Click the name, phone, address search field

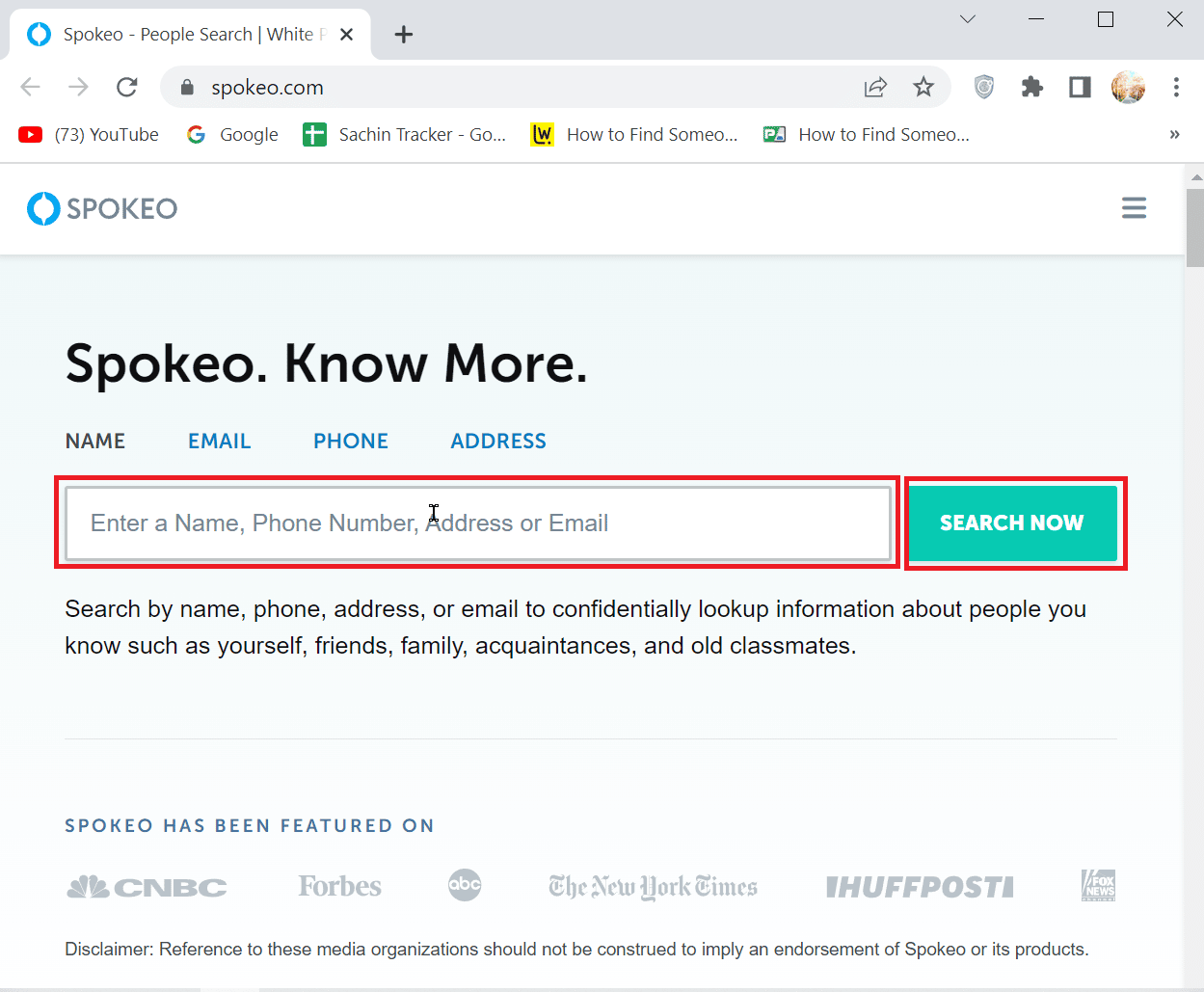coord(478,523)
